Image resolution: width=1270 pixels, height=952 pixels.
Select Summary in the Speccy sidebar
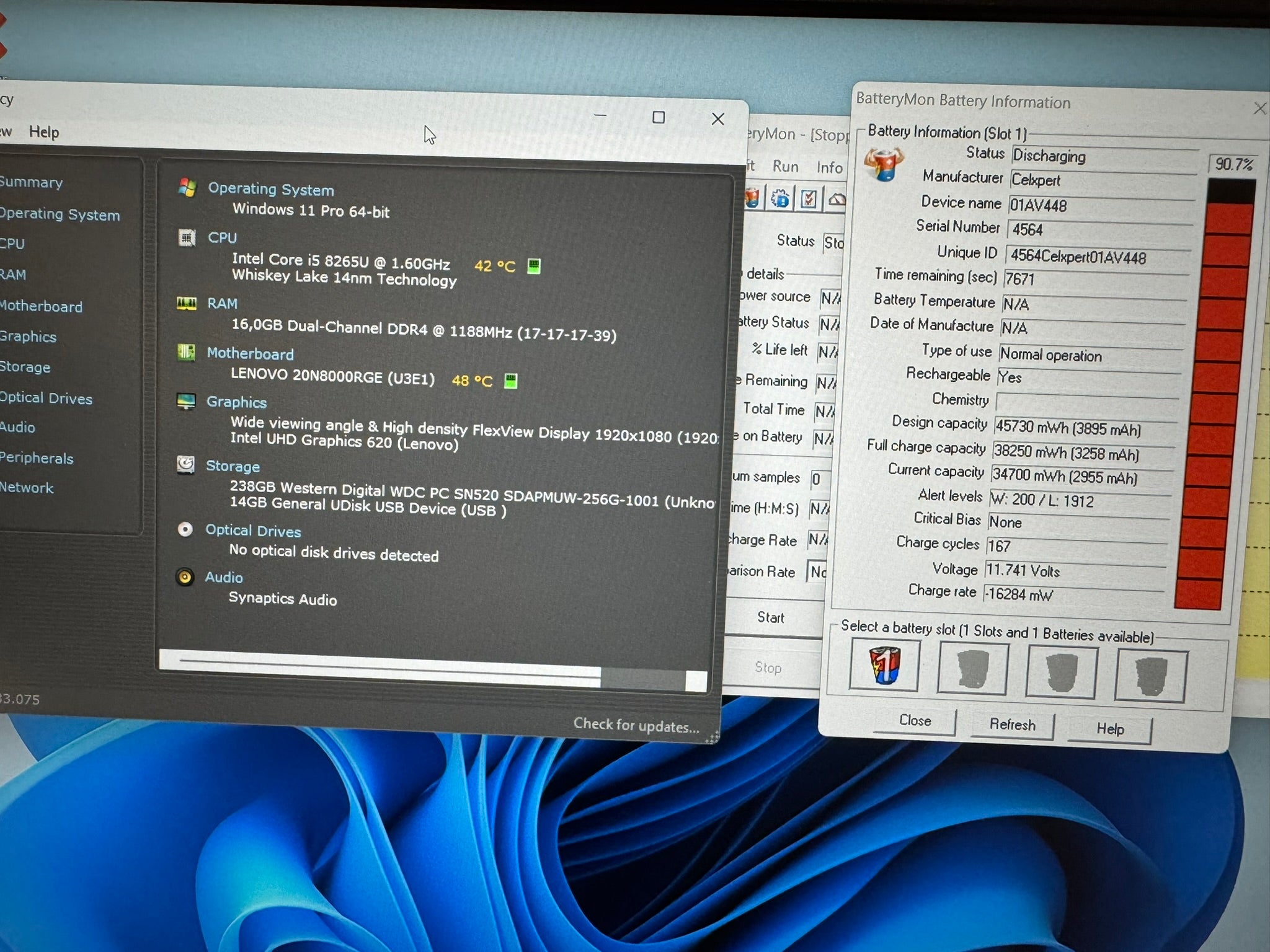(x=31, y=182)
